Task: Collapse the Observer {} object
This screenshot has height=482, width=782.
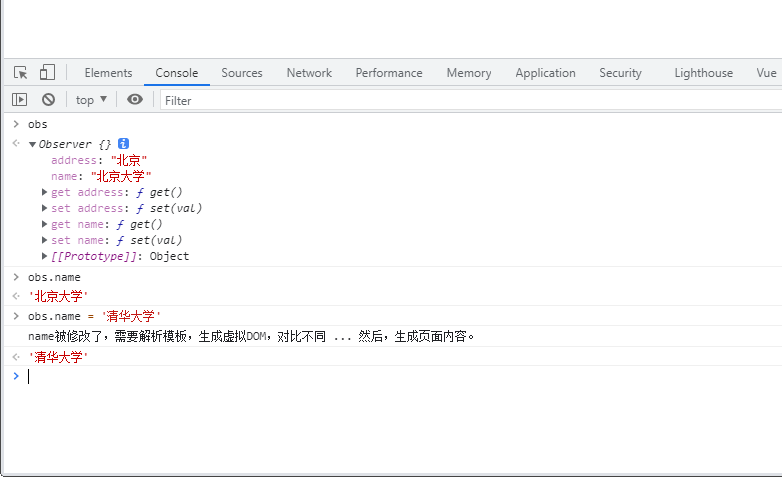Action: point(32,145)
